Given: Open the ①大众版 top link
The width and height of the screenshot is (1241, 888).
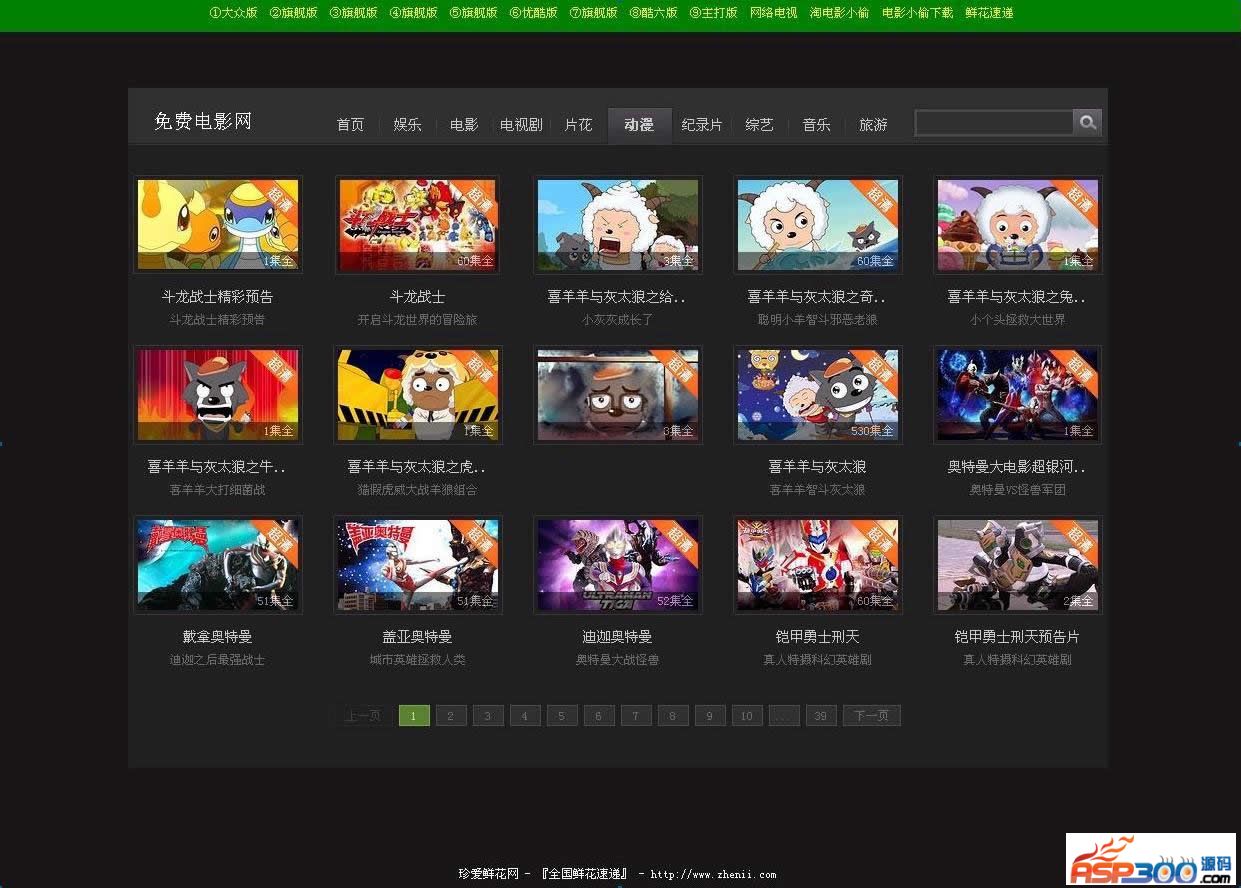Looking at the screenshot, I should tap(233, 13).
